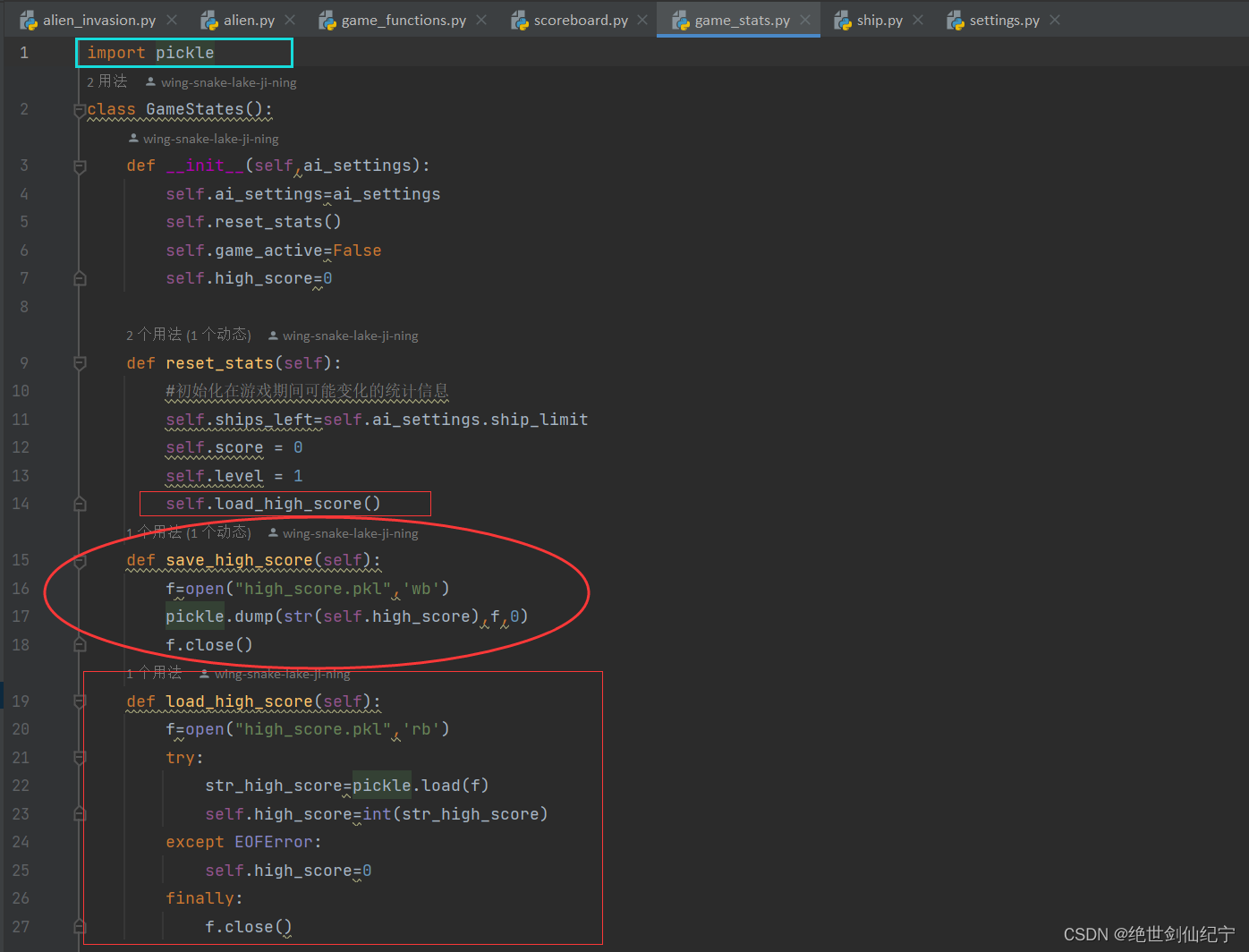Click the Python file icon on ship.py tab
This screenshot has width=1249, height=952.
[843, 20]
